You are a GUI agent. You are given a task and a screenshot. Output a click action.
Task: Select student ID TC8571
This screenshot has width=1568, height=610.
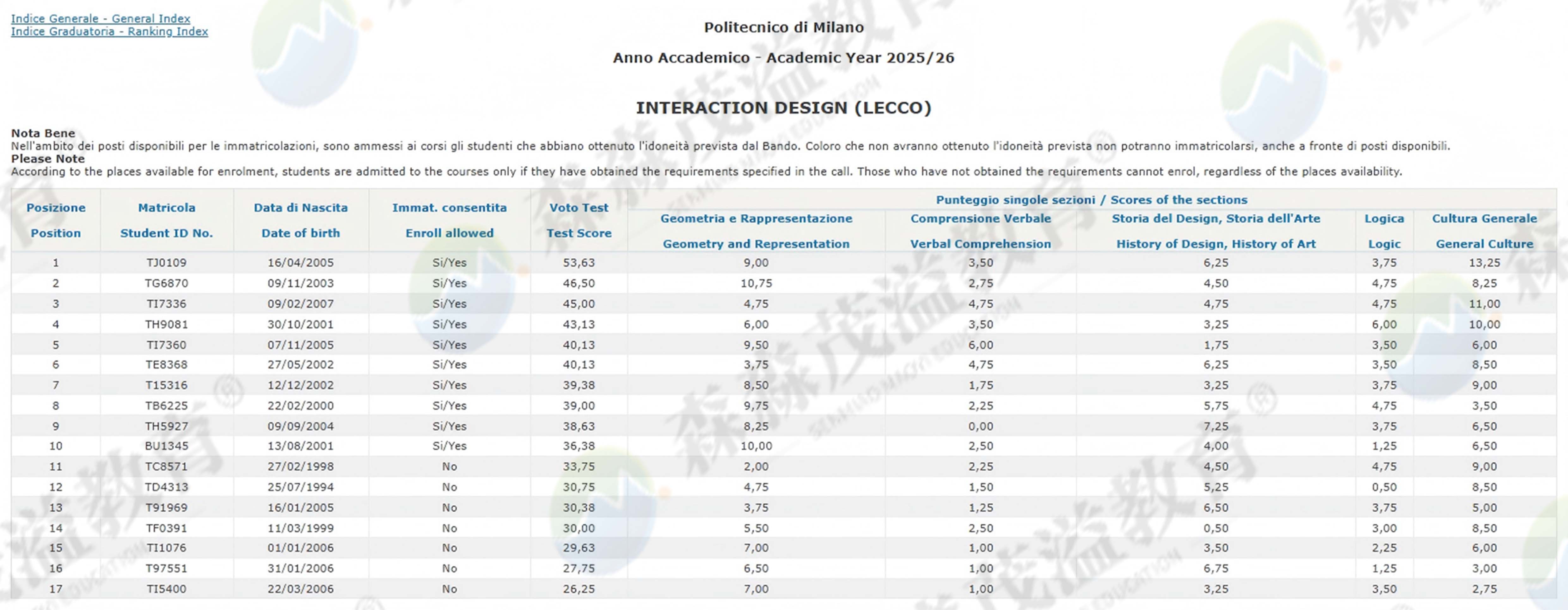click(167, 467)
